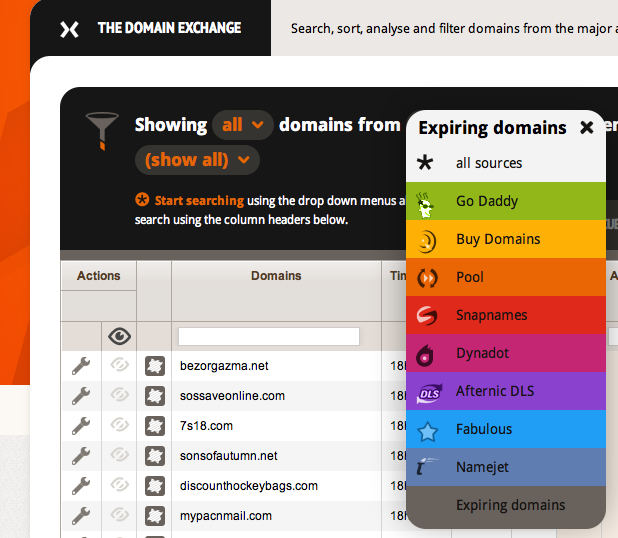Image resolution: width=618 pixels, height=538 pixels.
Task: Click domain discounthockeybags.com
Action: click(x=249, y=486)
